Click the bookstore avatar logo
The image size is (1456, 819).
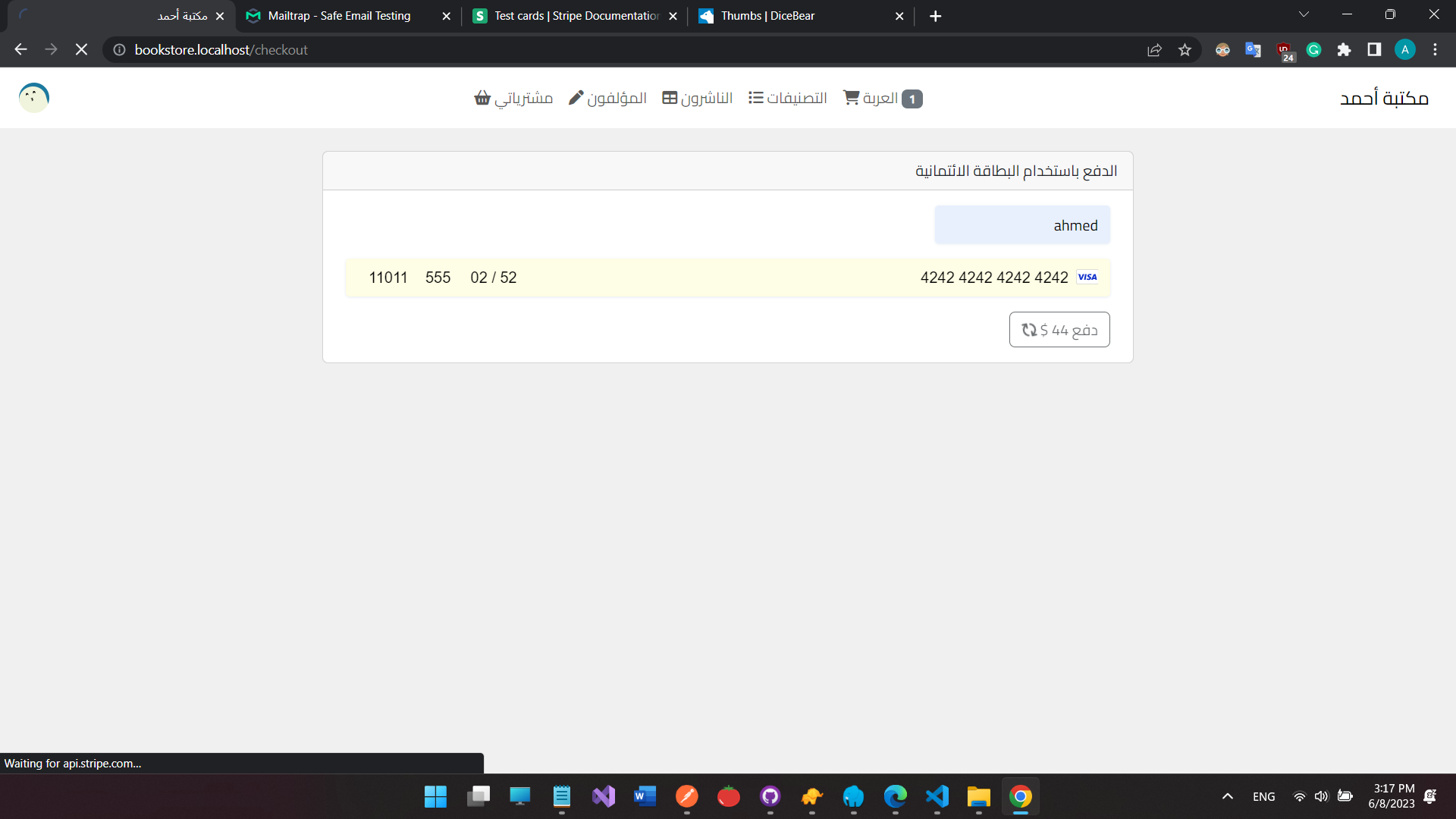(x=33, y=97)
